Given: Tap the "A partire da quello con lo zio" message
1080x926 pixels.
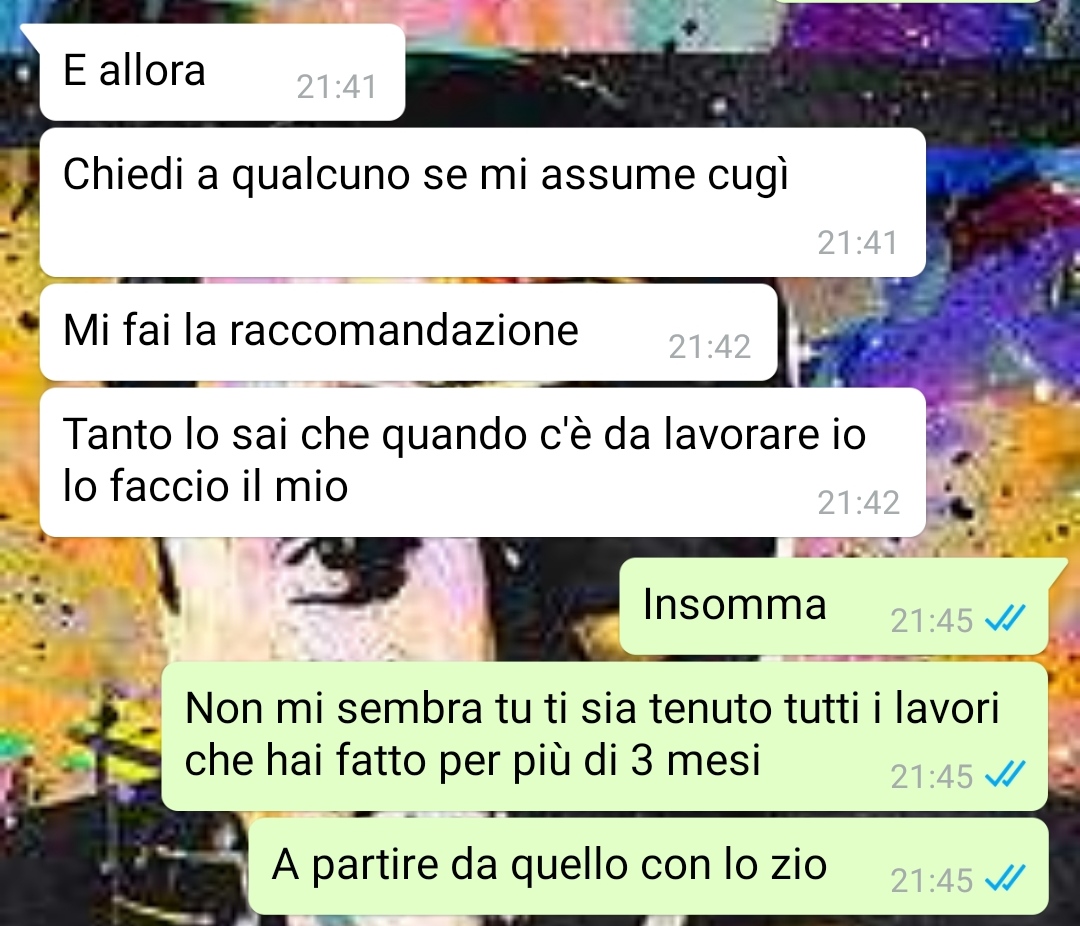Looking at the screenshot, I should pyautogui.click(x=647, y=866).
